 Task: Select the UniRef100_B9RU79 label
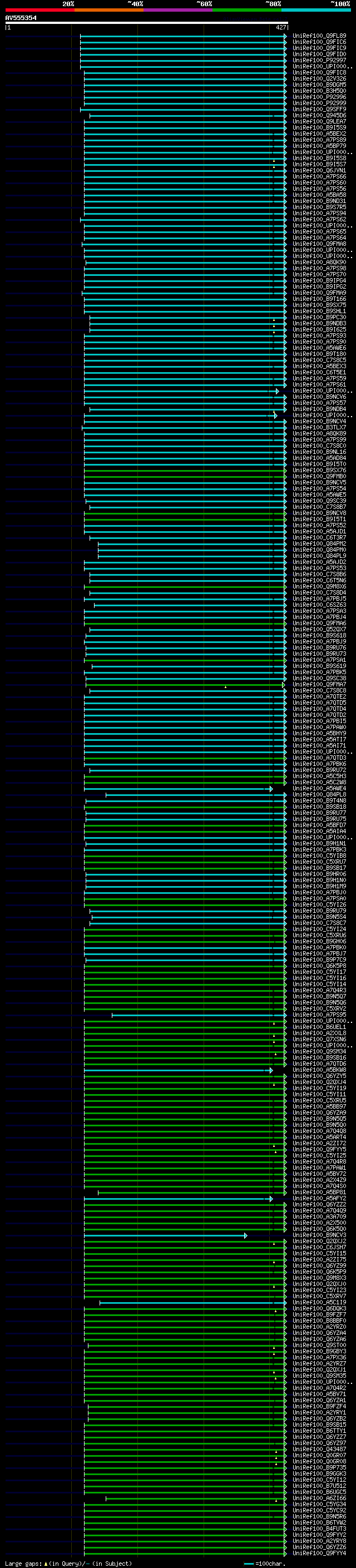point(319,911)
